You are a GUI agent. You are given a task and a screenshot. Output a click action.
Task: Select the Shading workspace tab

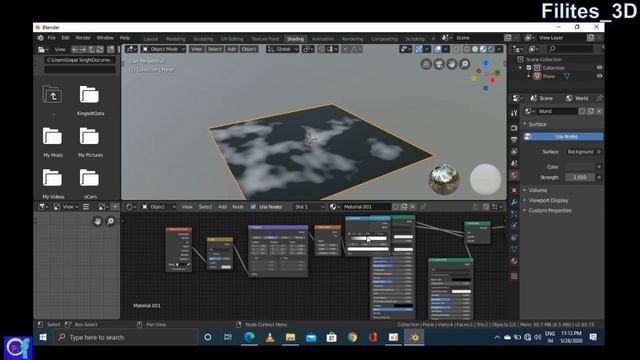click(295, 39)
